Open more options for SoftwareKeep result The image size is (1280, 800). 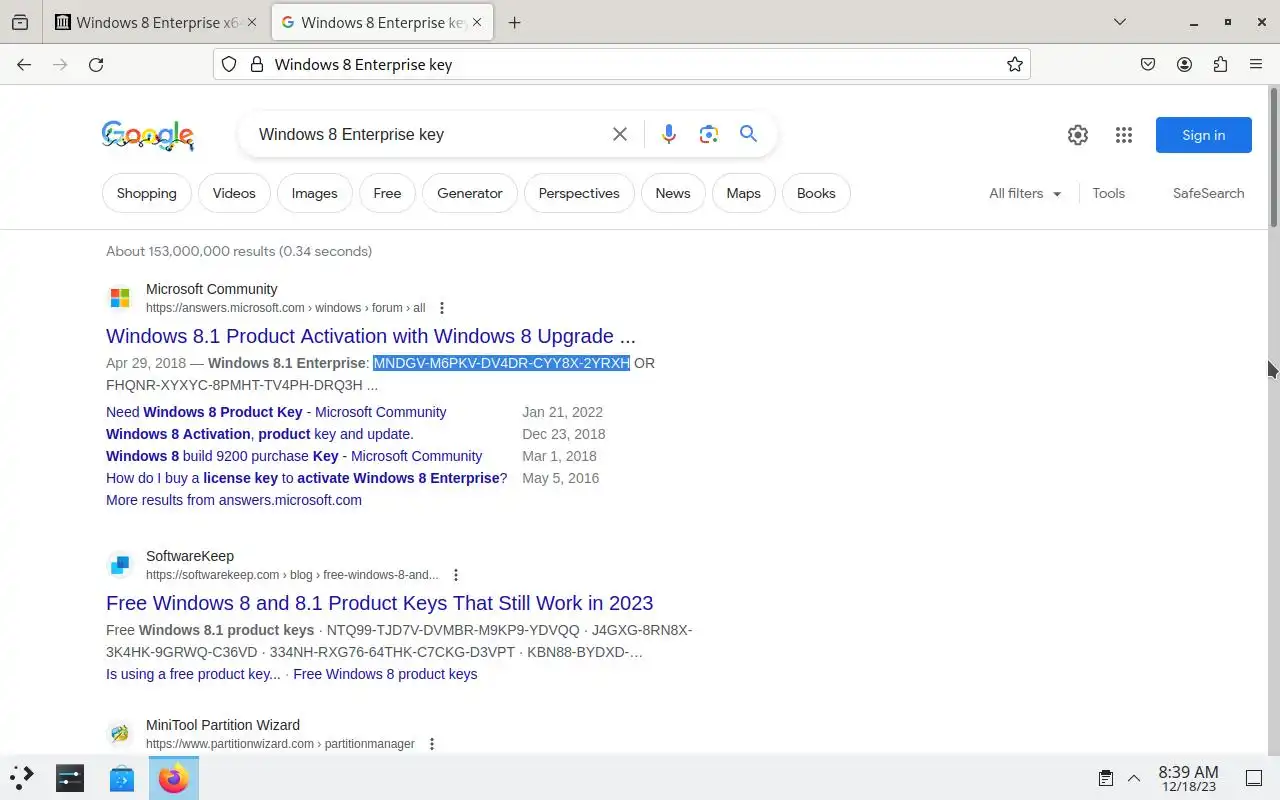(456, 575)
